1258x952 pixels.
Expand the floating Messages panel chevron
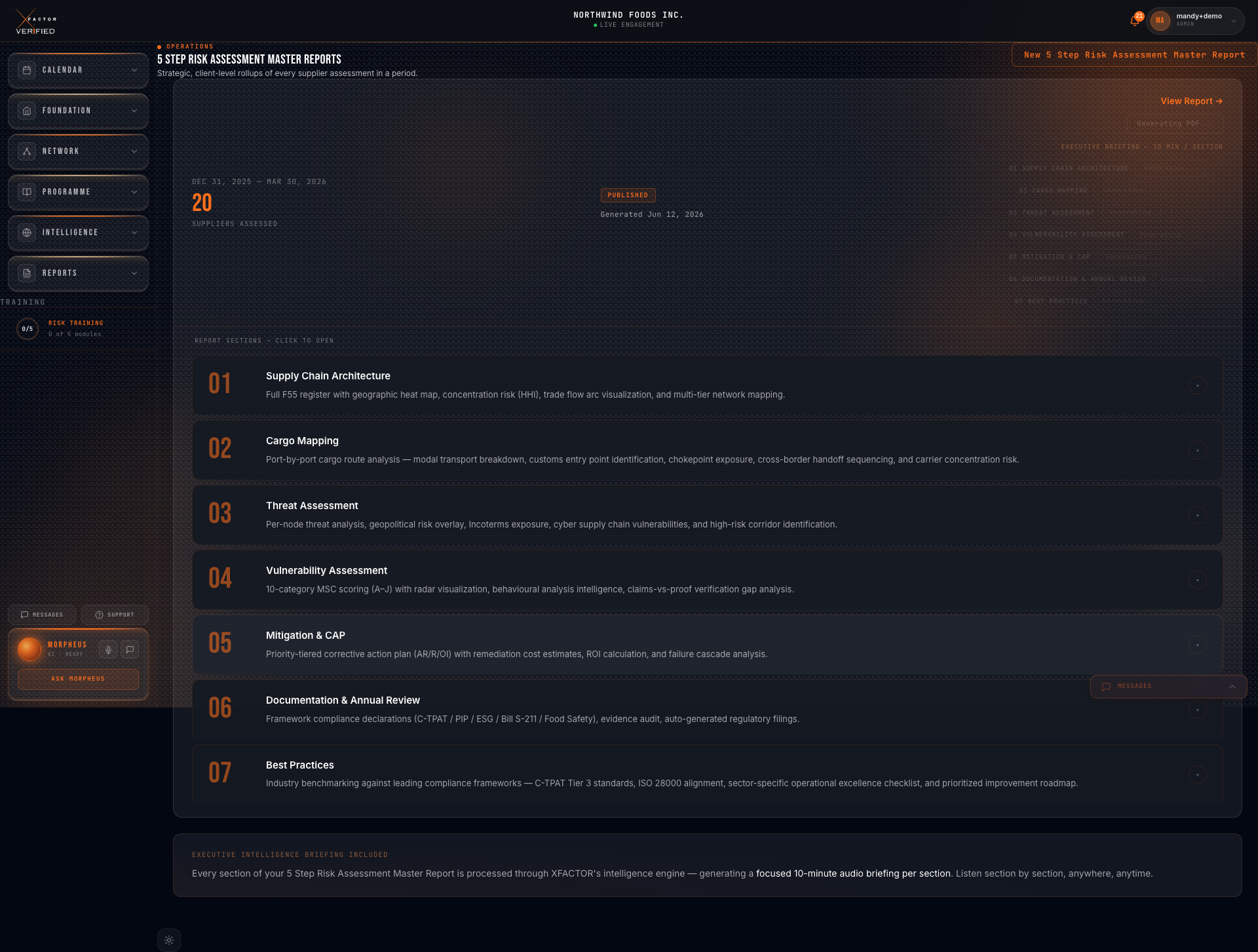(x=1232, y=687)
